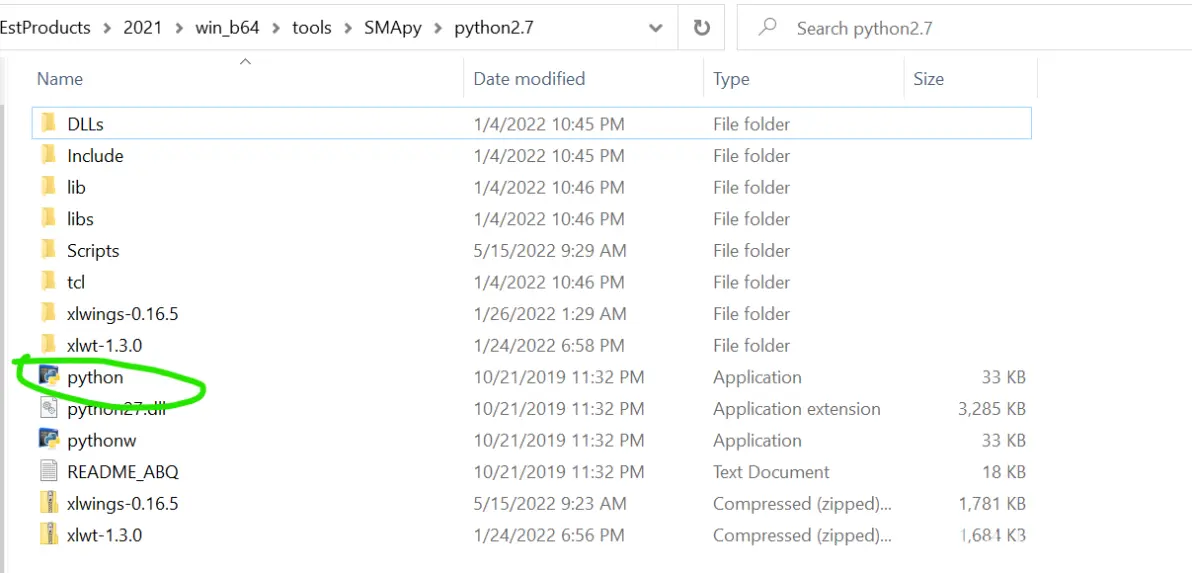Navigate to the 2021 breadcrumb folder
The image size is (1192, 573).
coord(143,29)
